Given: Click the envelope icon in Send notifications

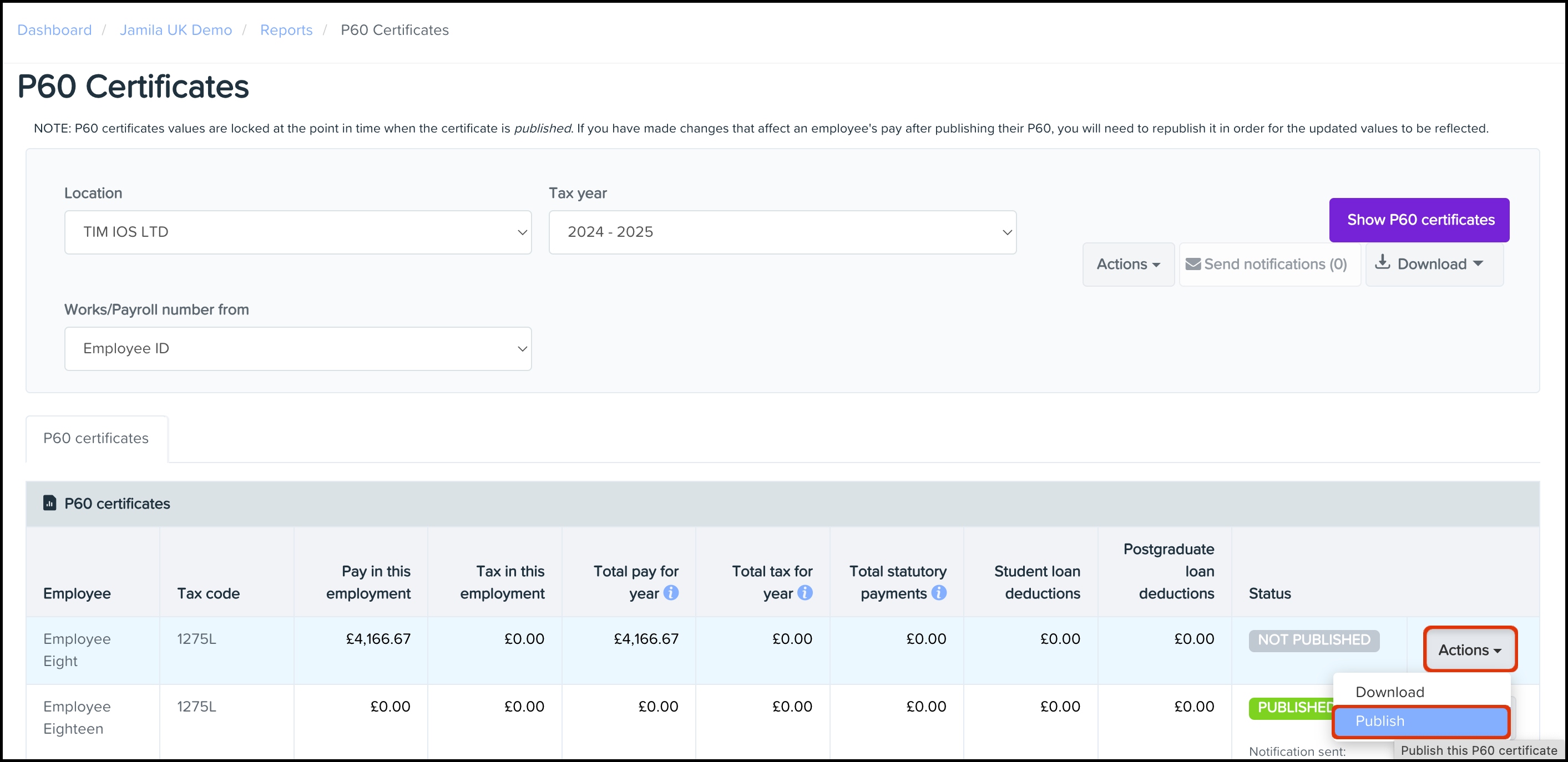Looking at the screenshot, I should (x=1193, y=264).
